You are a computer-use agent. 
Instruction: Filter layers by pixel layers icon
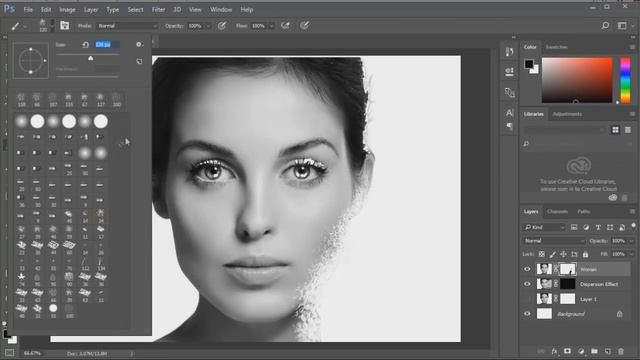pyautogui.click(x=574, y=227)
